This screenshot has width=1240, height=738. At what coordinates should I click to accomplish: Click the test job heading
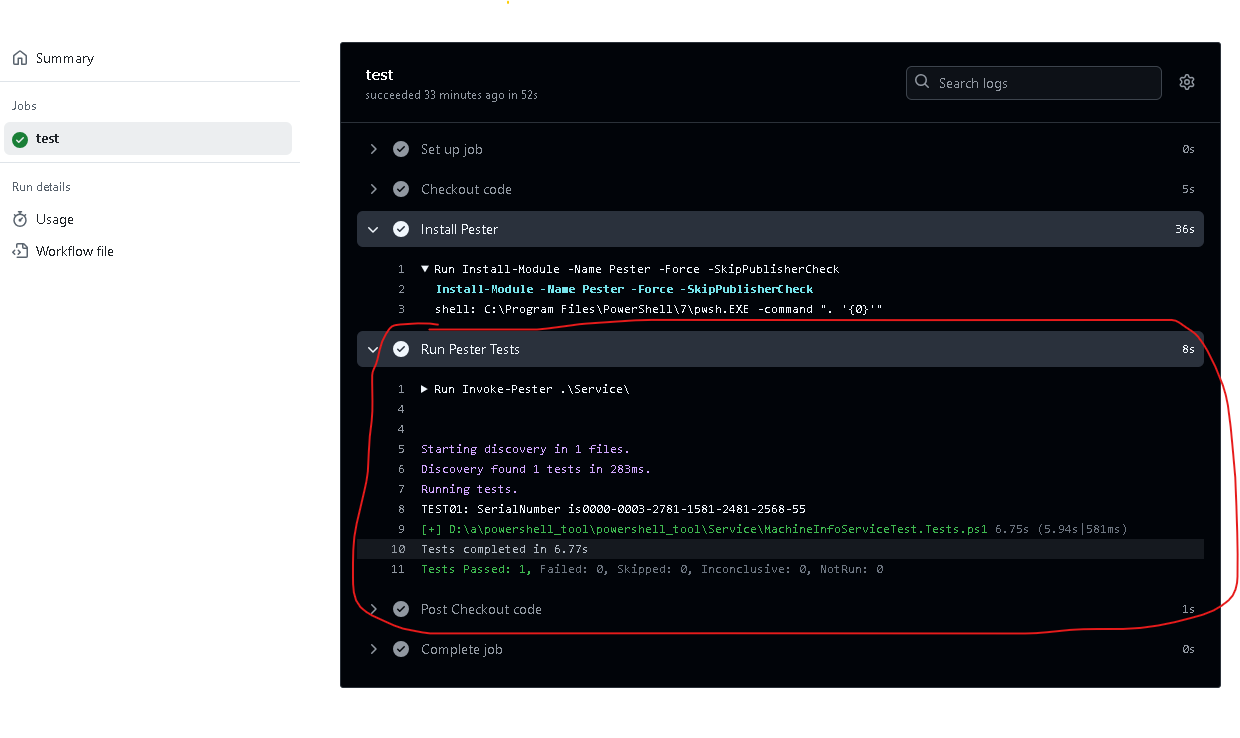click(x=379, y=74)
